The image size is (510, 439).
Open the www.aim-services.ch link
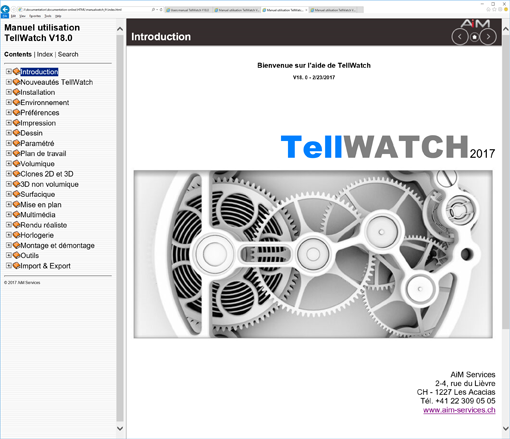[459, 410]
